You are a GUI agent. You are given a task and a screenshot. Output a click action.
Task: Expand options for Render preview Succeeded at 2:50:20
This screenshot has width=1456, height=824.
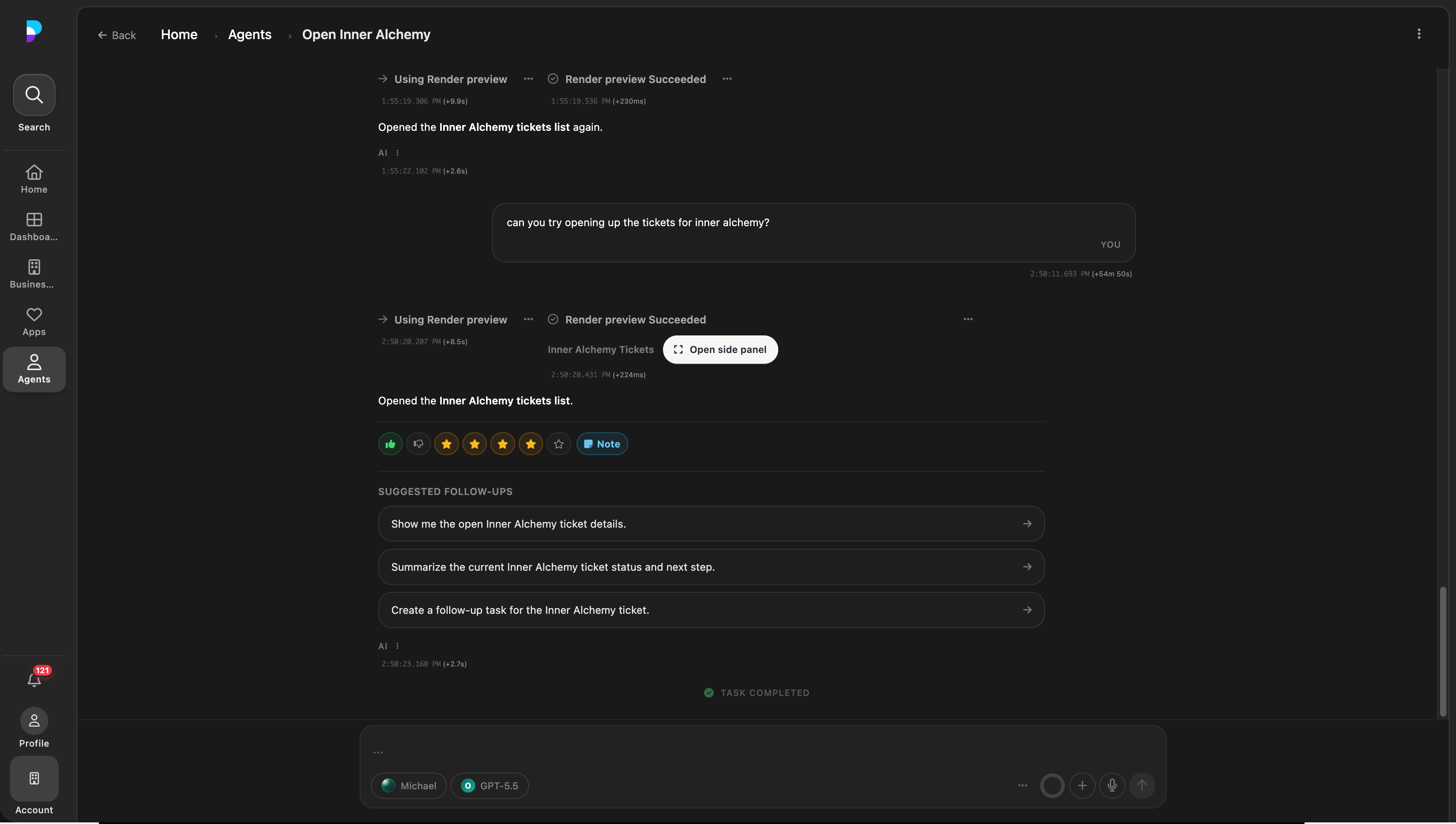pos(968,319)
